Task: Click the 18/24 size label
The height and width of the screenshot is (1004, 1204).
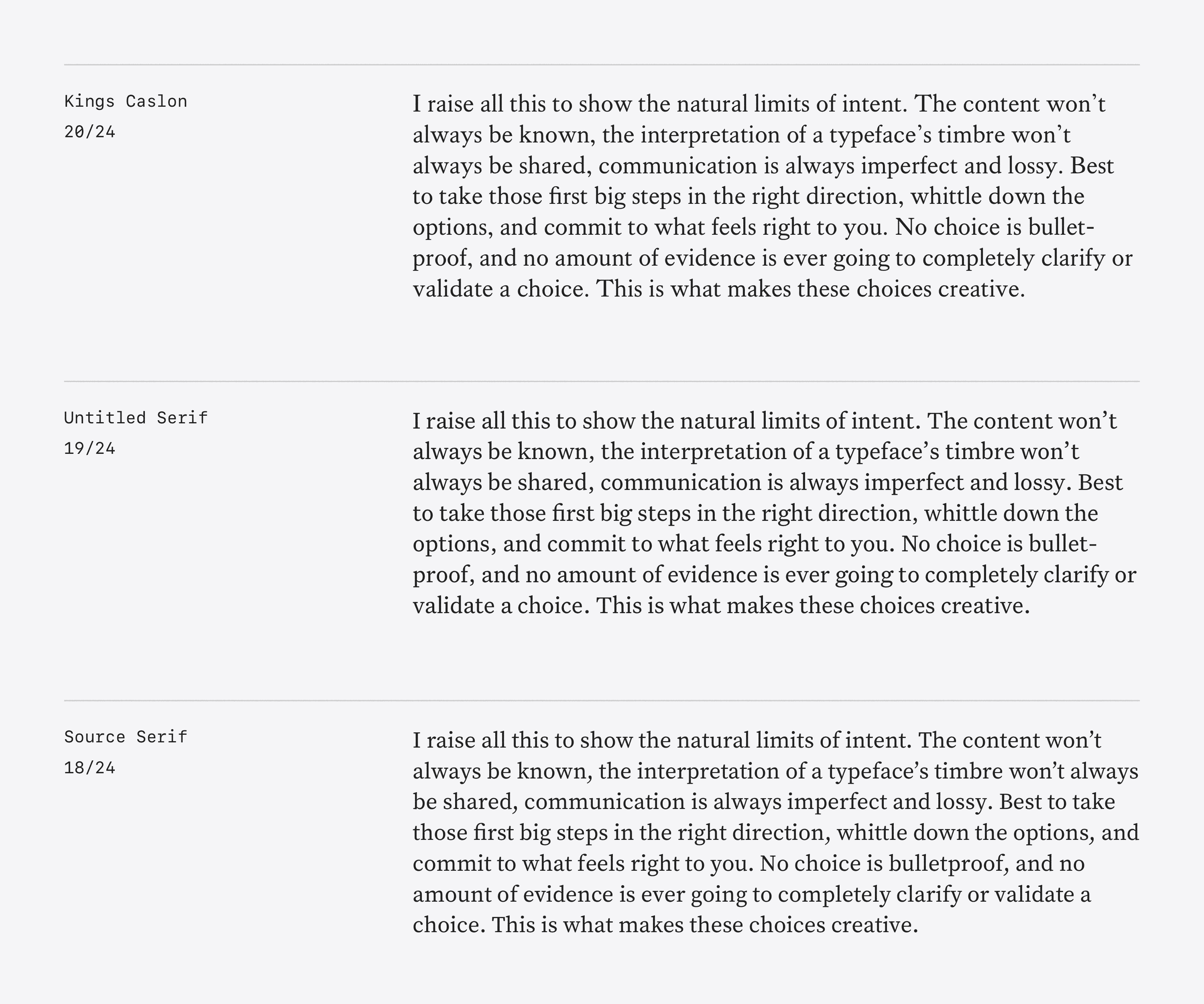Action: point(89,768)
